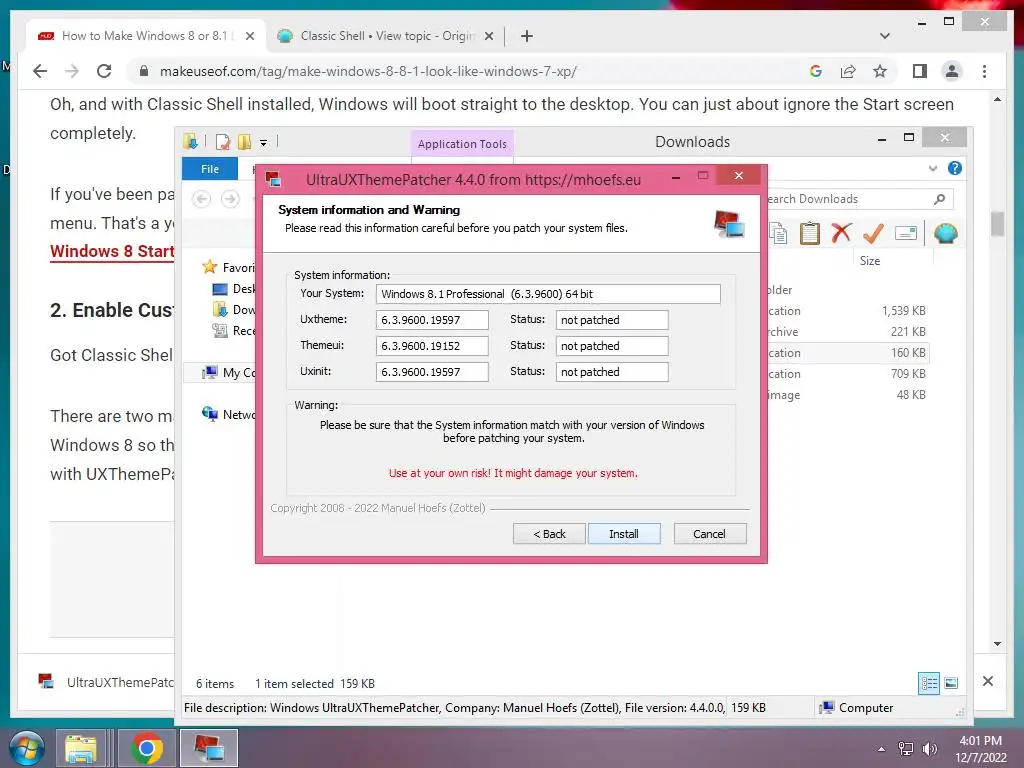This screenshot has height=768, width=1024.
Task: Click Classic Shell Paste toolbar icon
Action: coord(810,233)
